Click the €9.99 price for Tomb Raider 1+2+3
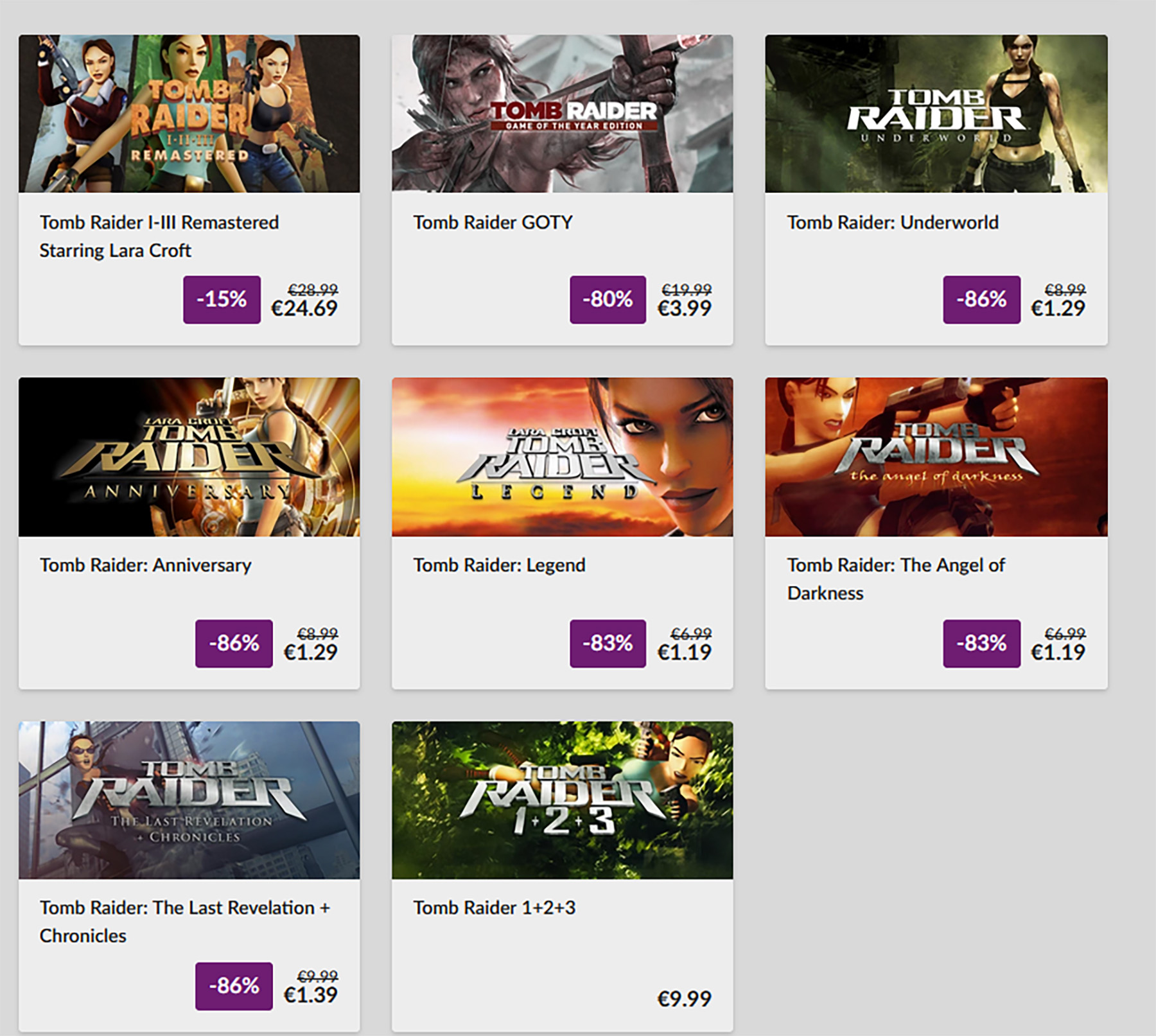1156x1036 pixels. pos(684,999)
